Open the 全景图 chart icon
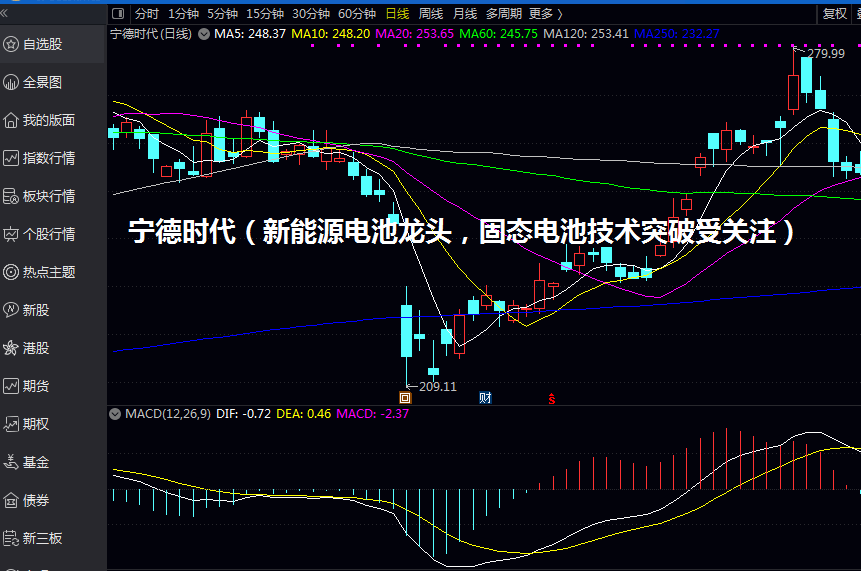Screen dimensions: 861x571 coord(11,82)
